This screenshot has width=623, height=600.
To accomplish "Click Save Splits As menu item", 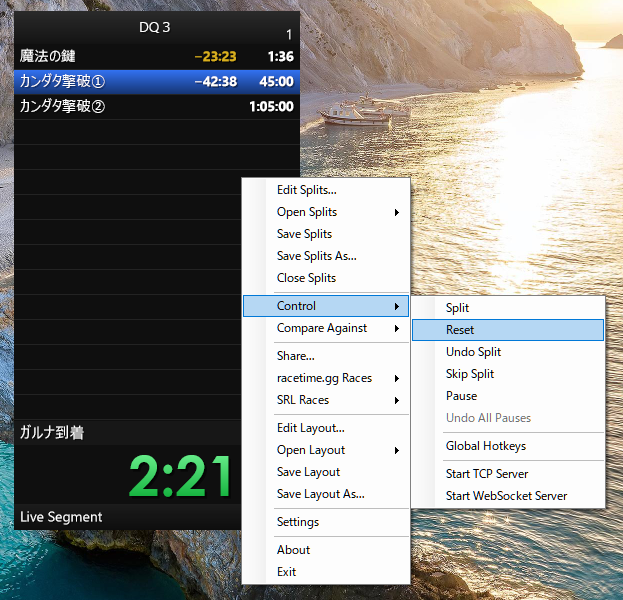I will tap(316, 256).
